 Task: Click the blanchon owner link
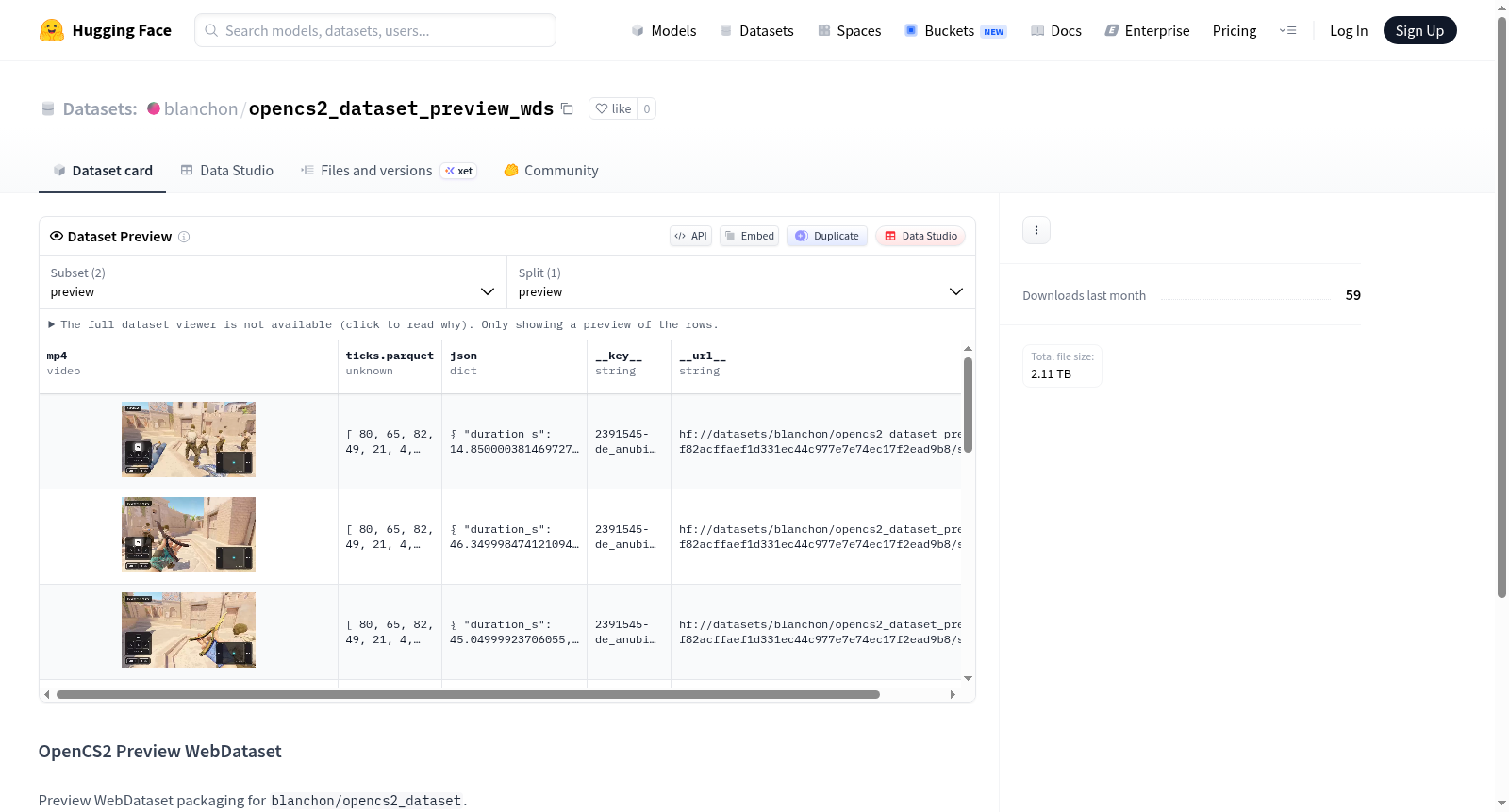point(201,109)
